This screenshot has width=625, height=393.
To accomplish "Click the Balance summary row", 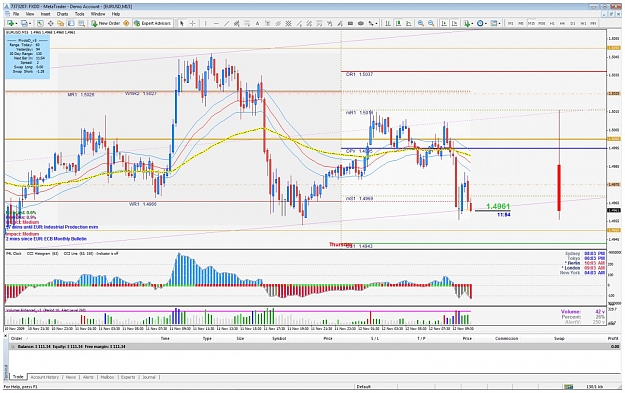I will (x=314, y=347).
